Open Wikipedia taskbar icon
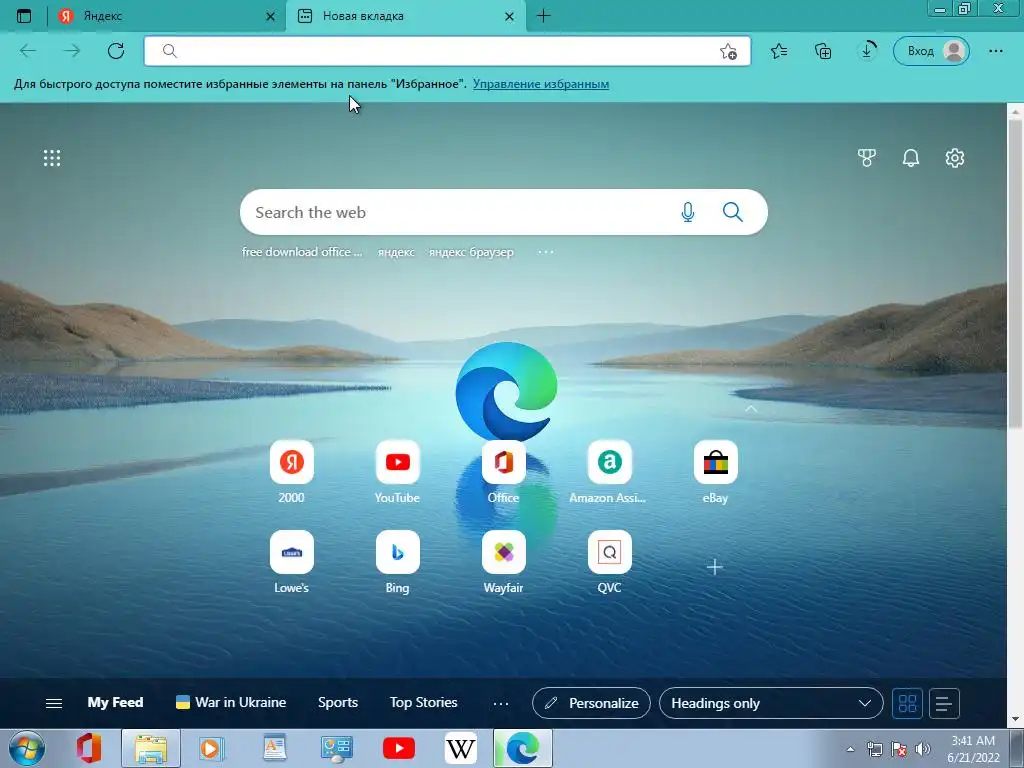Viewport: 1024px width, 768px height. [460, 748]
